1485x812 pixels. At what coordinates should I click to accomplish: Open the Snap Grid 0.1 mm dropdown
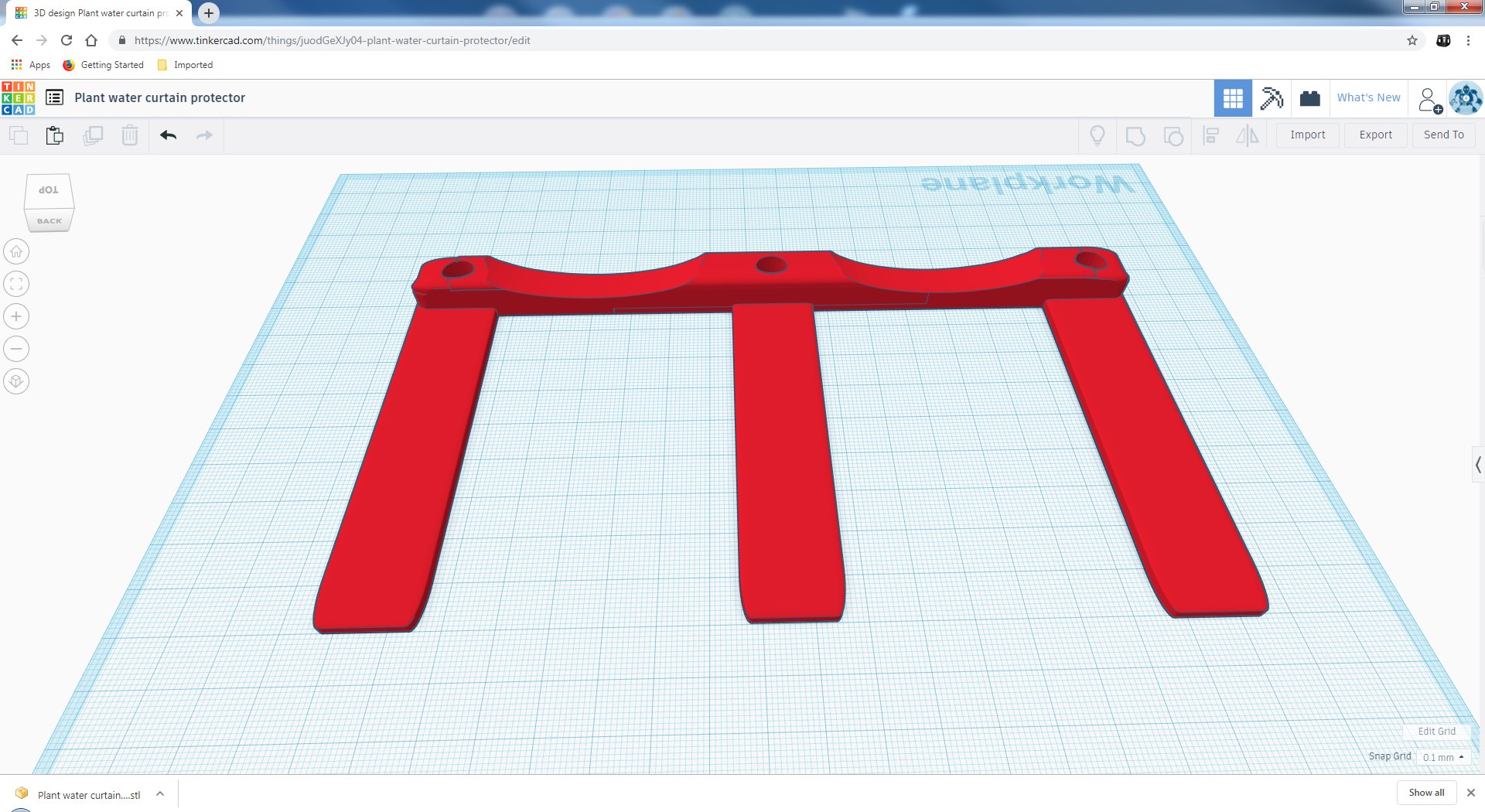pyautogui.click(x=1443, y=757)
